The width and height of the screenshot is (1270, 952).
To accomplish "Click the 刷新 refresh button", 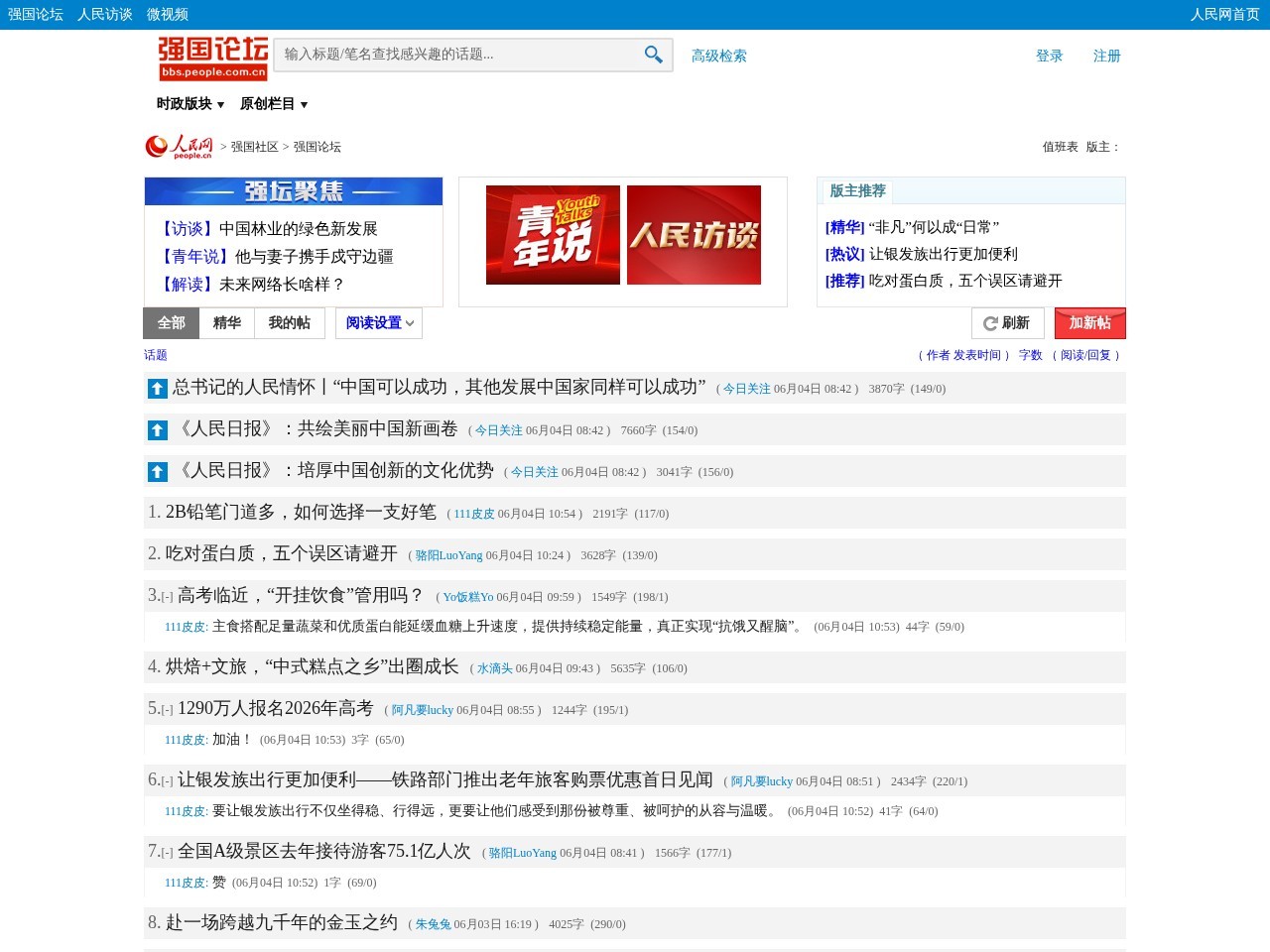I will pyautogui.click(x=1007, y=323).
